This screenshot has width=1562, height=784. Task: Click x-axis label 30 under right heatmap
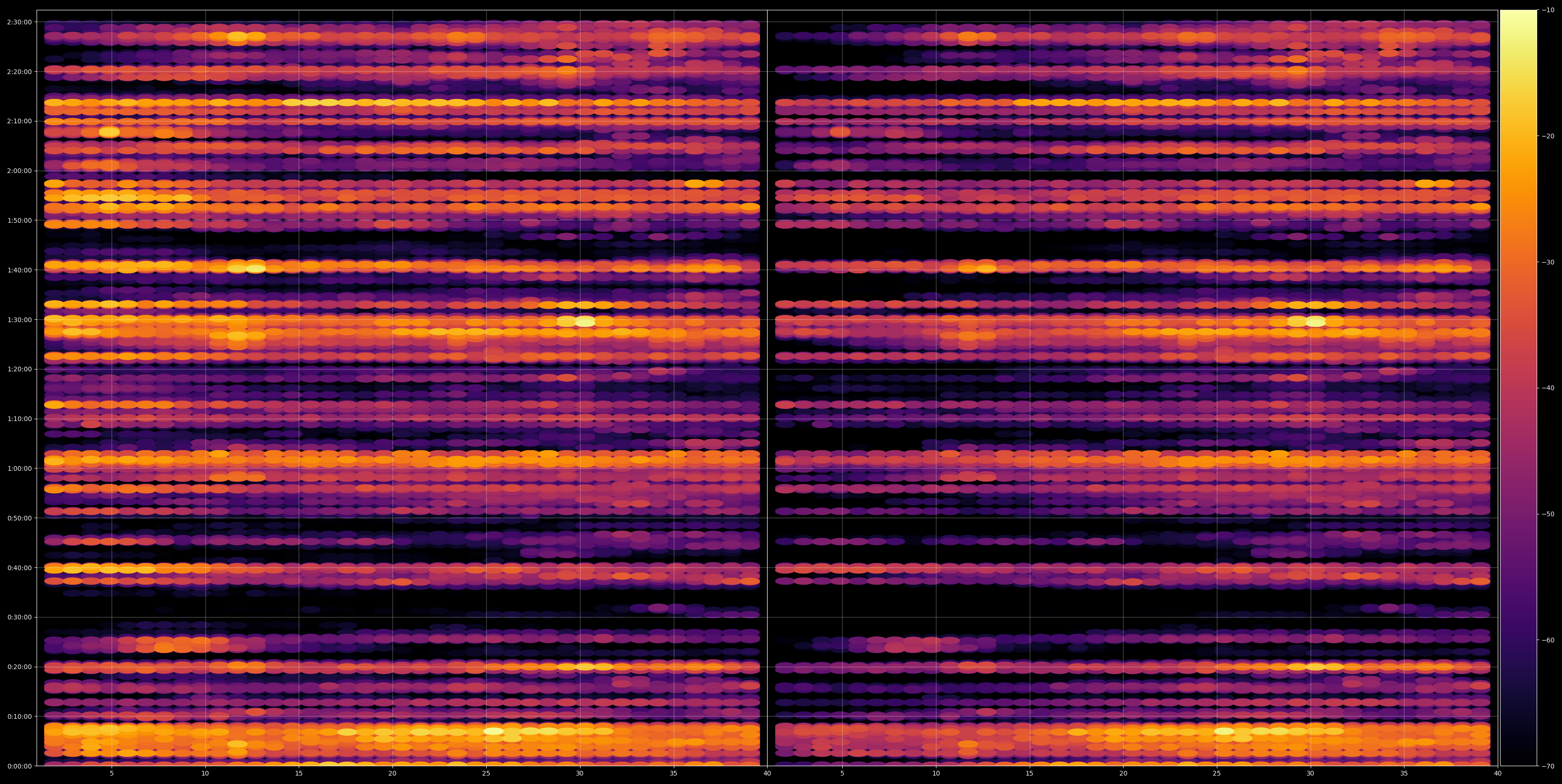(x=1310, y=774)
